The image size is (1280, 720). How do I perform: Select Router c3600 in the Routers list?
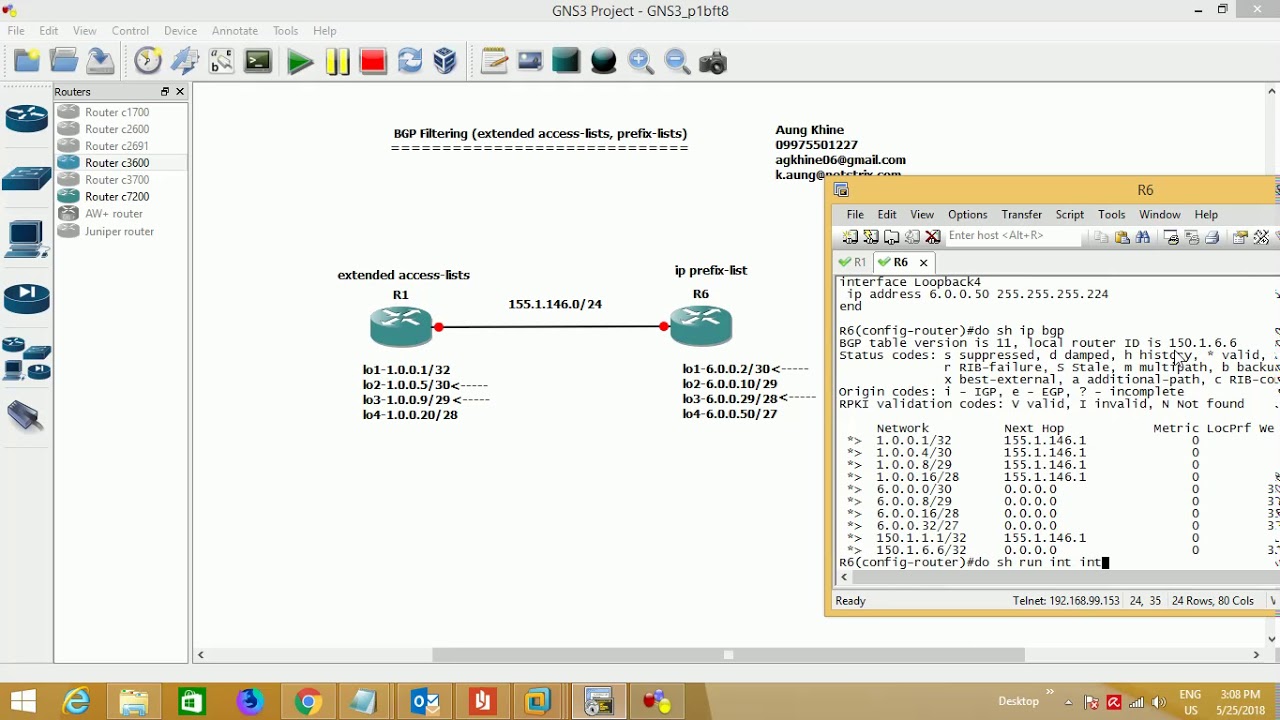pos(117,163)
